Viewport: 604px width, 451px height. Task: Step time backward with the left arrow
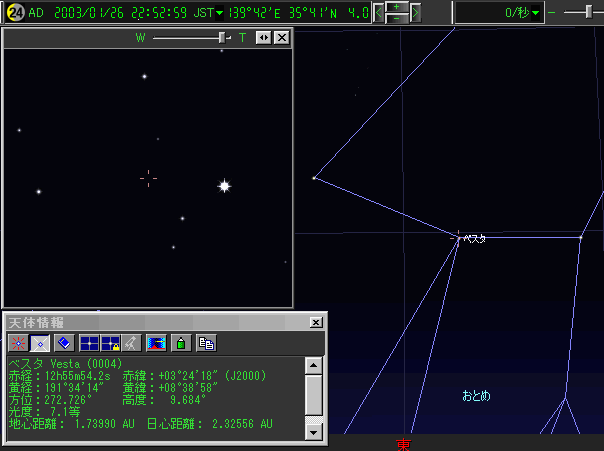379,13
